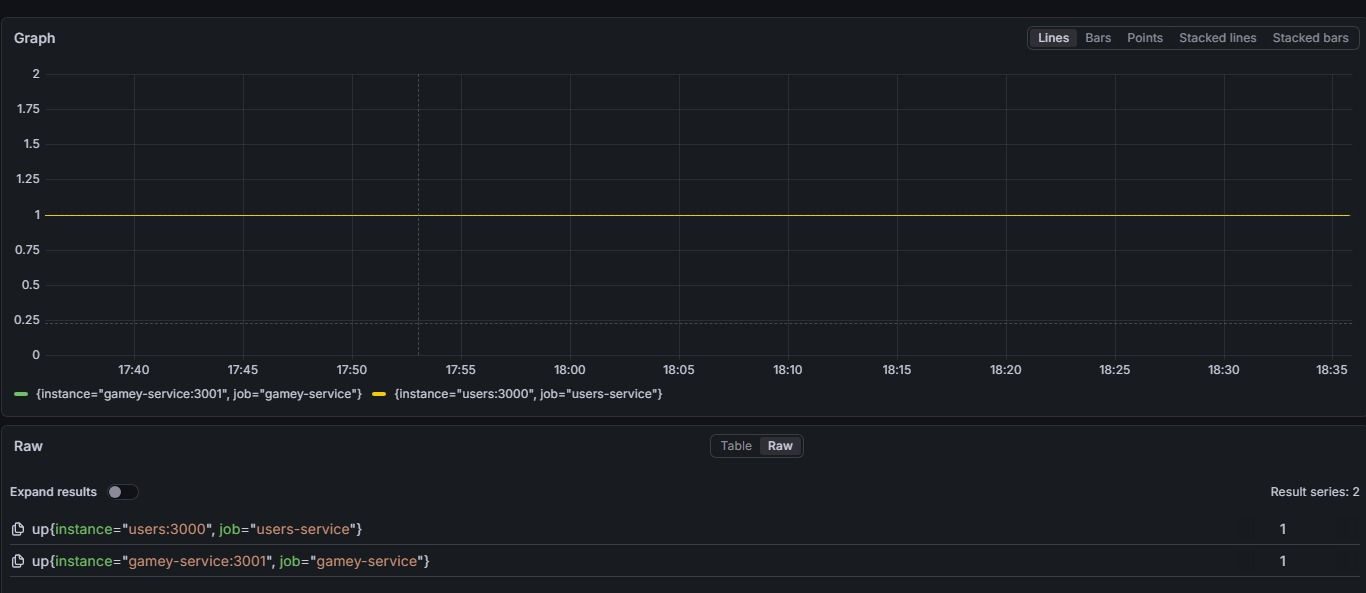Click the green gamey-service legend marker
This screenshot has height=593, width=1366.
click(21, 393)
